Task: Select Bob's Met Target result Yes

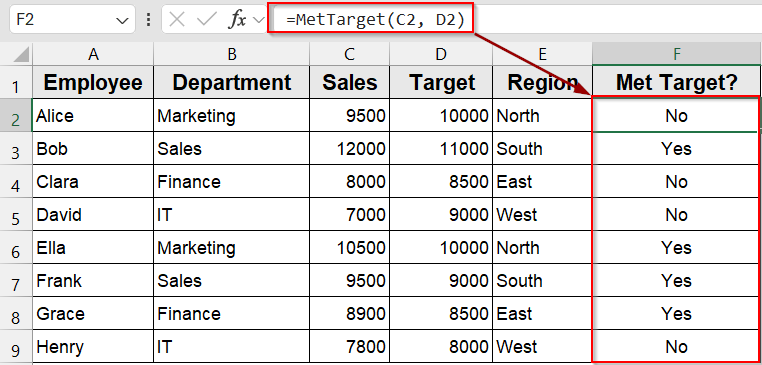Action: [676, 149]
